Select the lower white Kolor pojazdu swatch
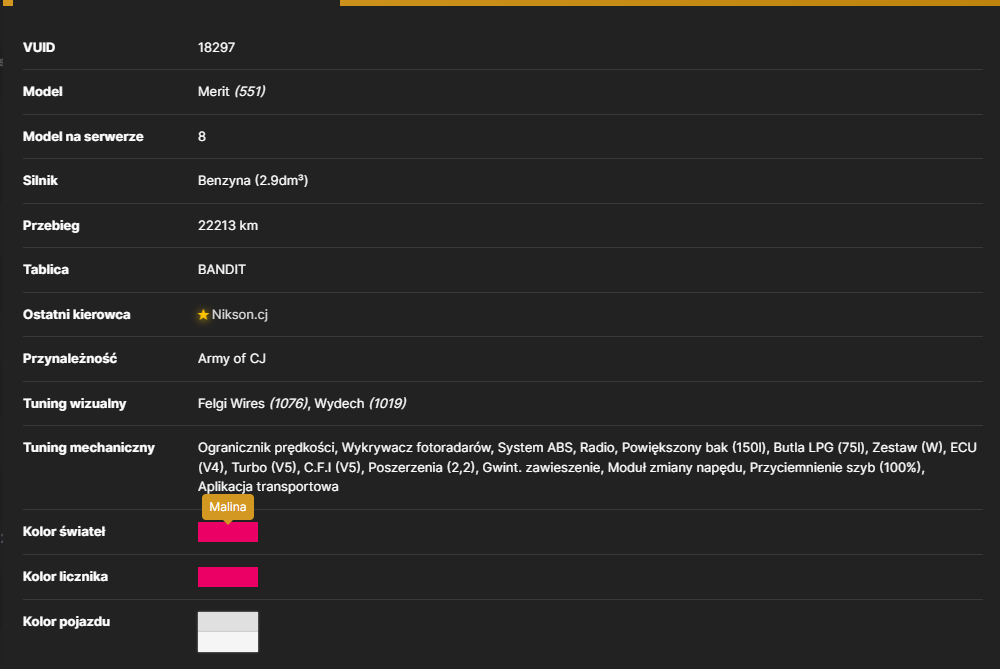1000x669 pixels. [228, 642]
